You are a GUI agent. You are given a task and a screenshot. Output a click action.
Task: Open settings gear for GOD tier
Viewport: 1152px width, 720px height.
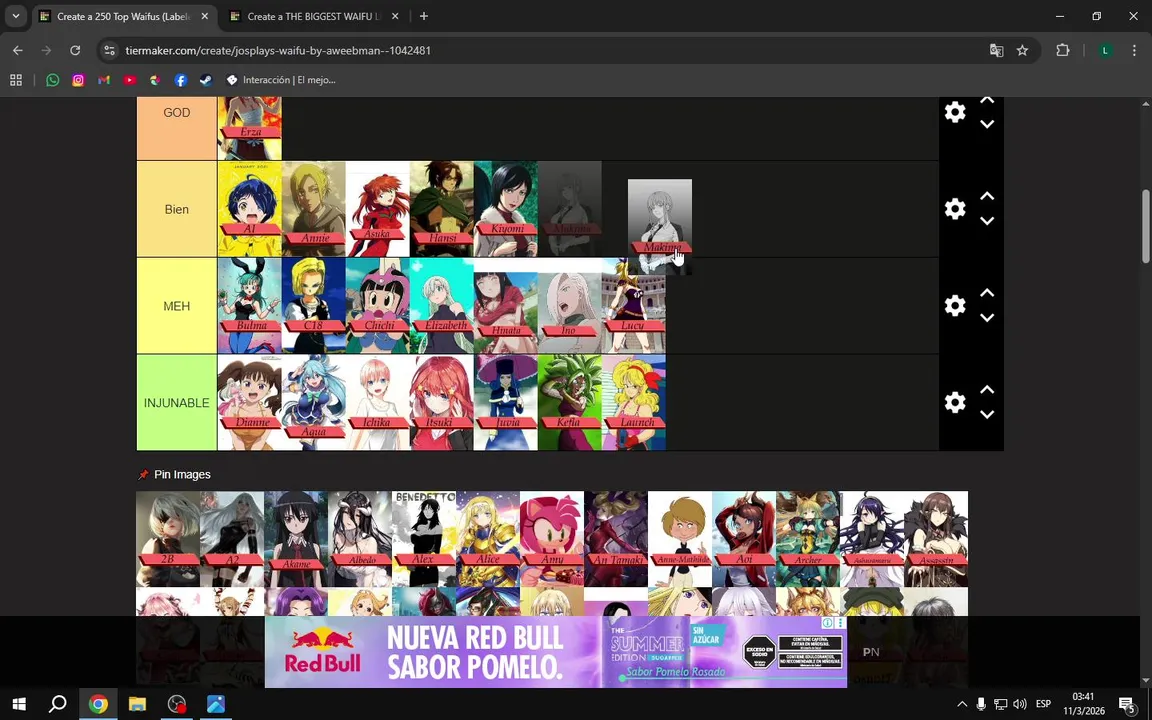(954, 112)
